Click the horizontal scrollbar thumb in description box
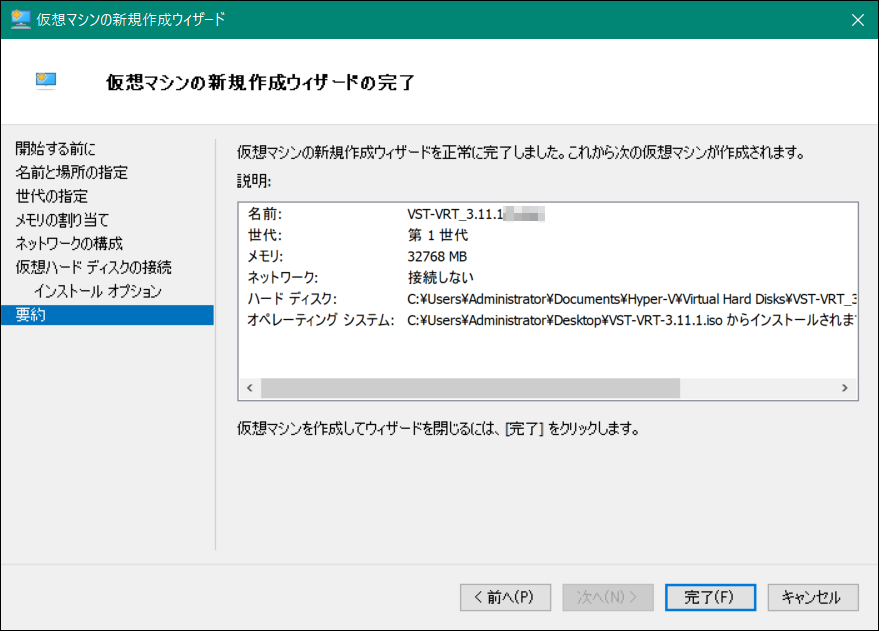879x631 pixels. [470, 388]
